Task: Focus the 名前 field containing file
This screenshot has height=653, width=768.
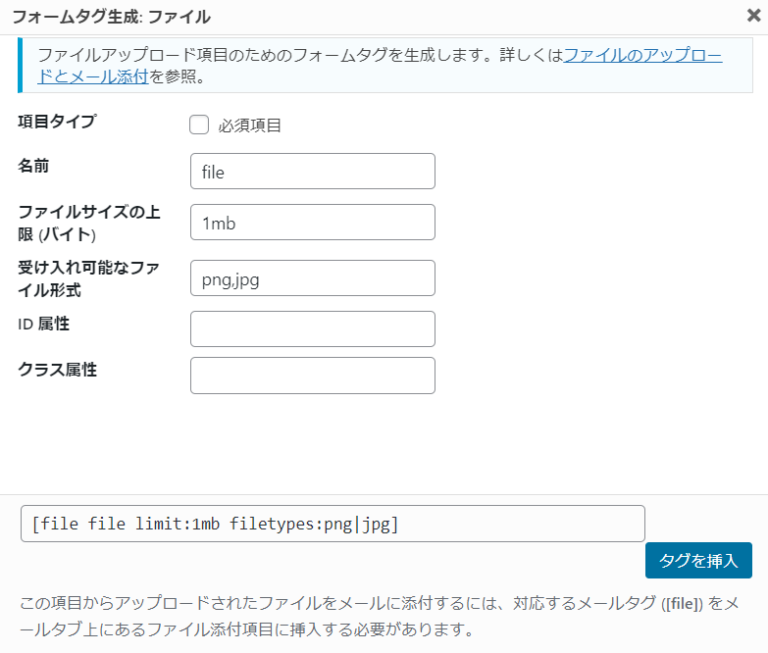Action: coord(312,171)
